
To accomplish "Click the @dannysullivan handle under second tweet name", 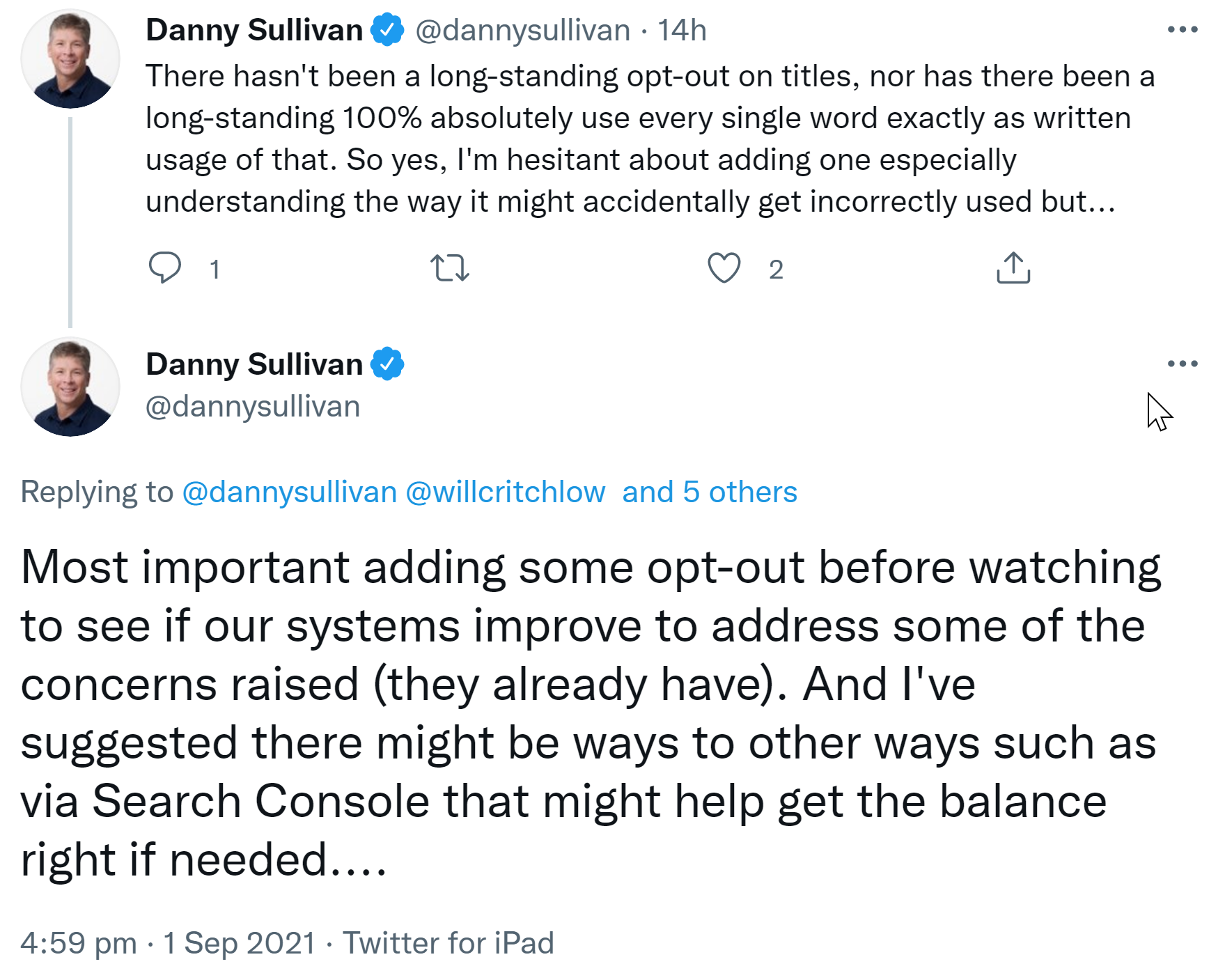I will (x=253, y=406).
